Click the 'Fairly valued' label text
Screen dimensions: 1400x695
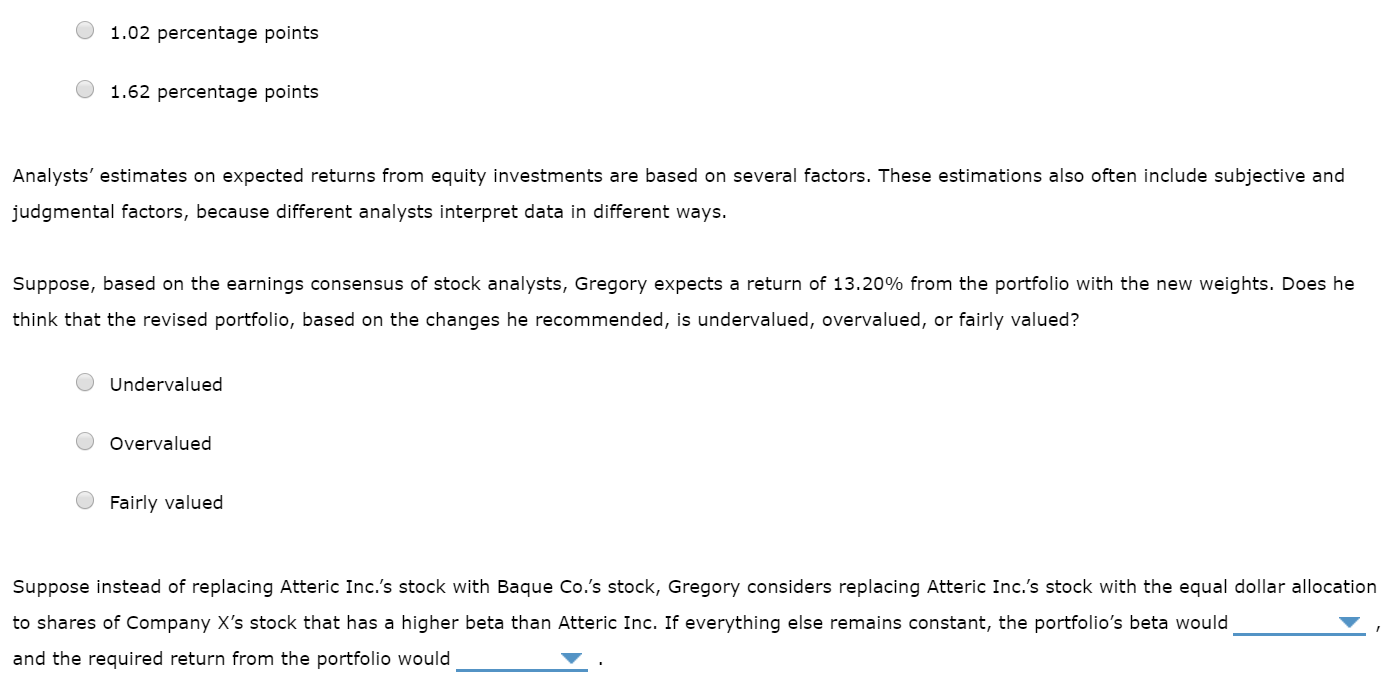(x=166, y=502)
